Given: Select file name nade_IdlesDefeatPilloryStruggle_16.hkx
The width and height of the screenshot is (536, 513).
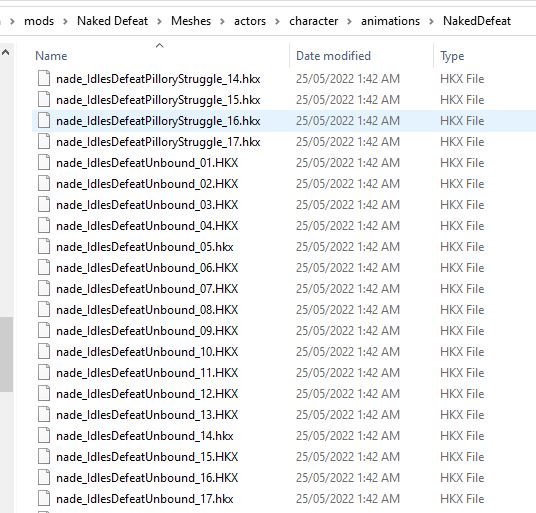Looking at the screenshot, I should 158,121.
